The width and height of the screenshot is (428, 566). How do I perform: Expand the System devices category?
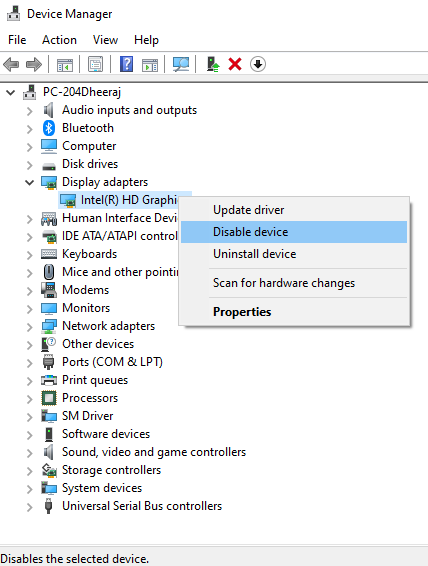(x=30, y=489)
